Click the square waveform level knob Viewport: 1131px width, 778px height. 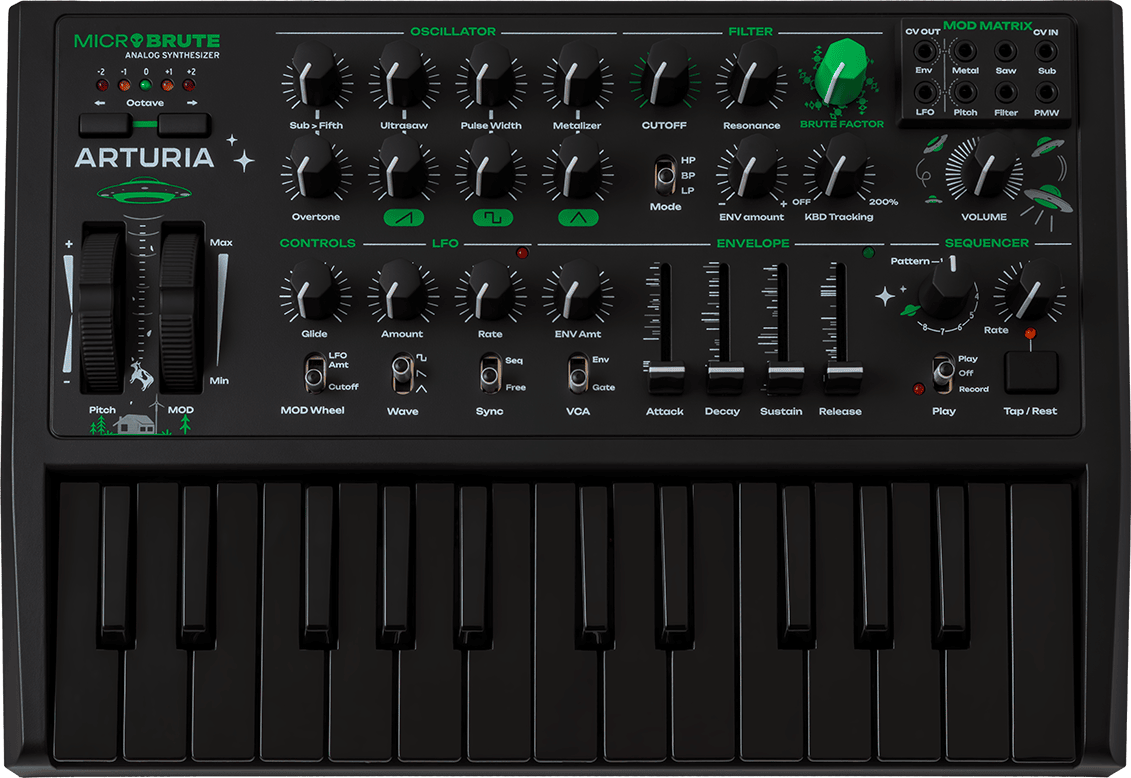pyautogui.click(x=490, y=169)
